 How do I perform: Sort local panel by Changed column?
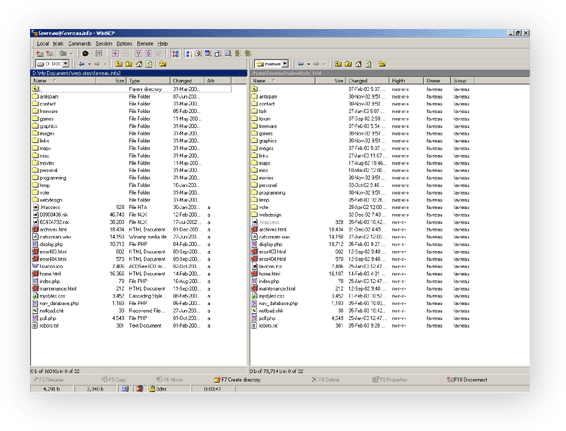pos(187,80)
